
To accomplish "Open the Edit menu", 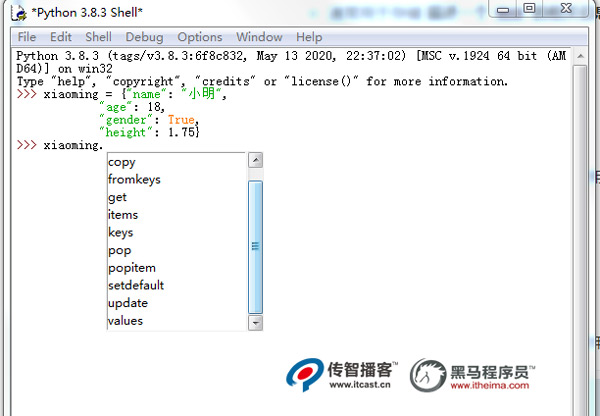I will coord(61,37).
